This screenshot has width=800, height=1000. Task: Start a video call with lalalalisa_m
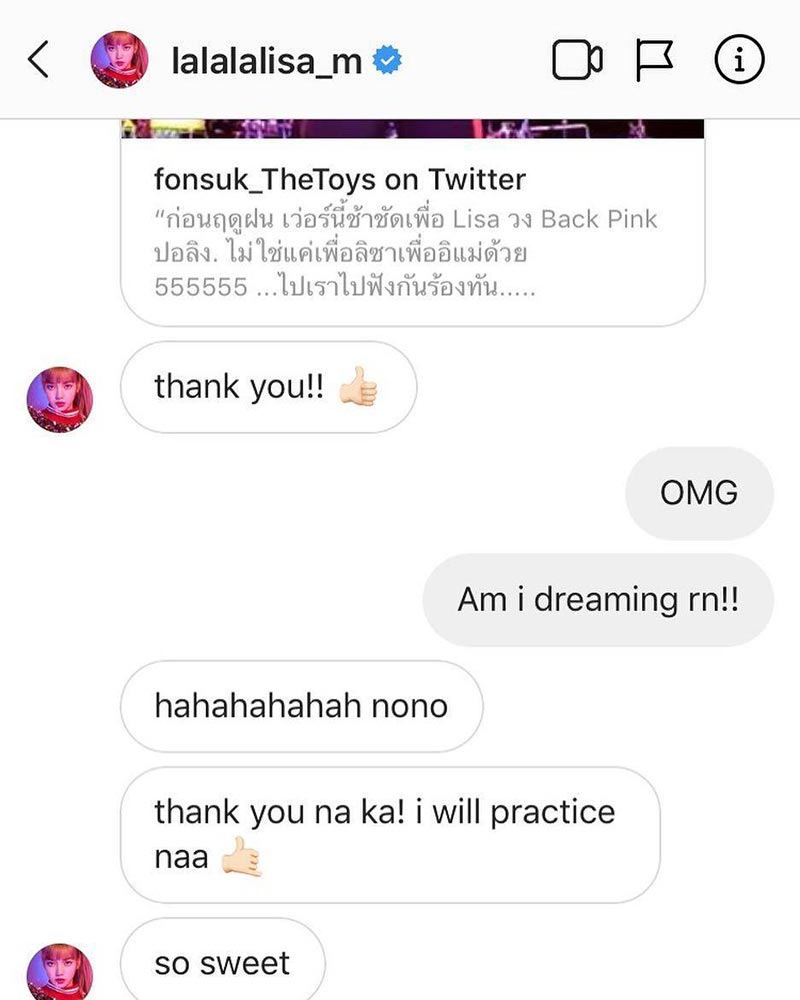pos(577,60)
